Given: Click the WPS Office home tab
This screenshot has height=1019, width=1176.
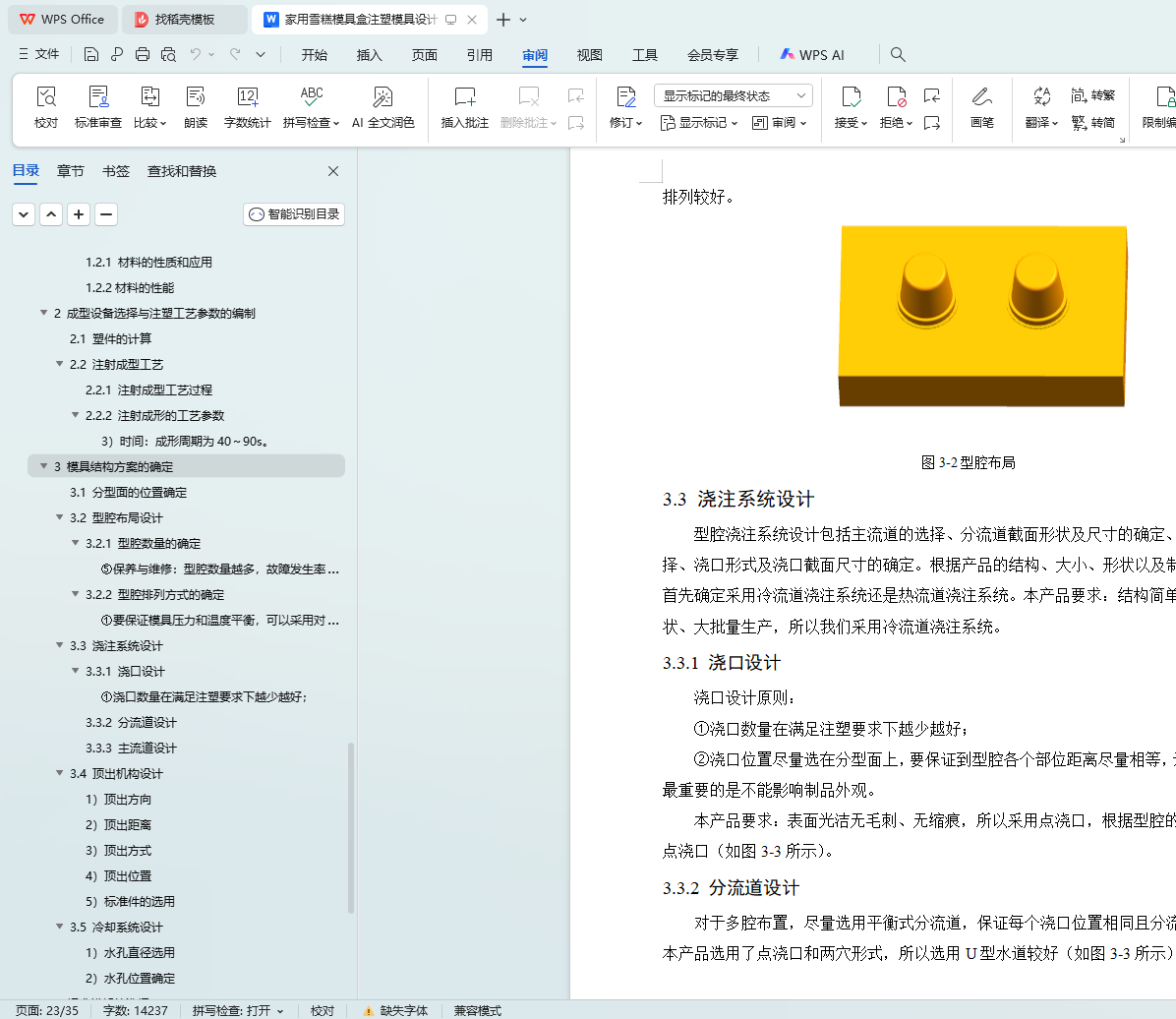Looking at the screenshot, I should [62, 20].
